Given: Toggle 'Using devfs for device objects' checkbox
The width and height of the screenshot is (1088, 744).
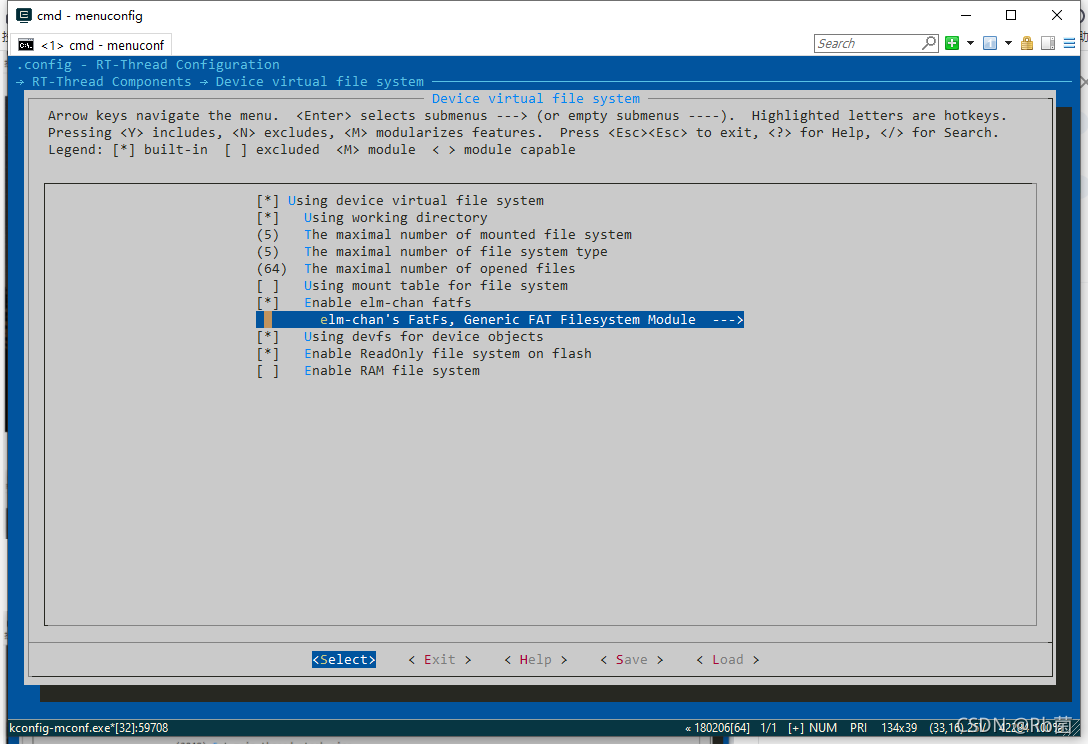Looking at the screenshot, I should pyautogui.click(x=268, y=337).
